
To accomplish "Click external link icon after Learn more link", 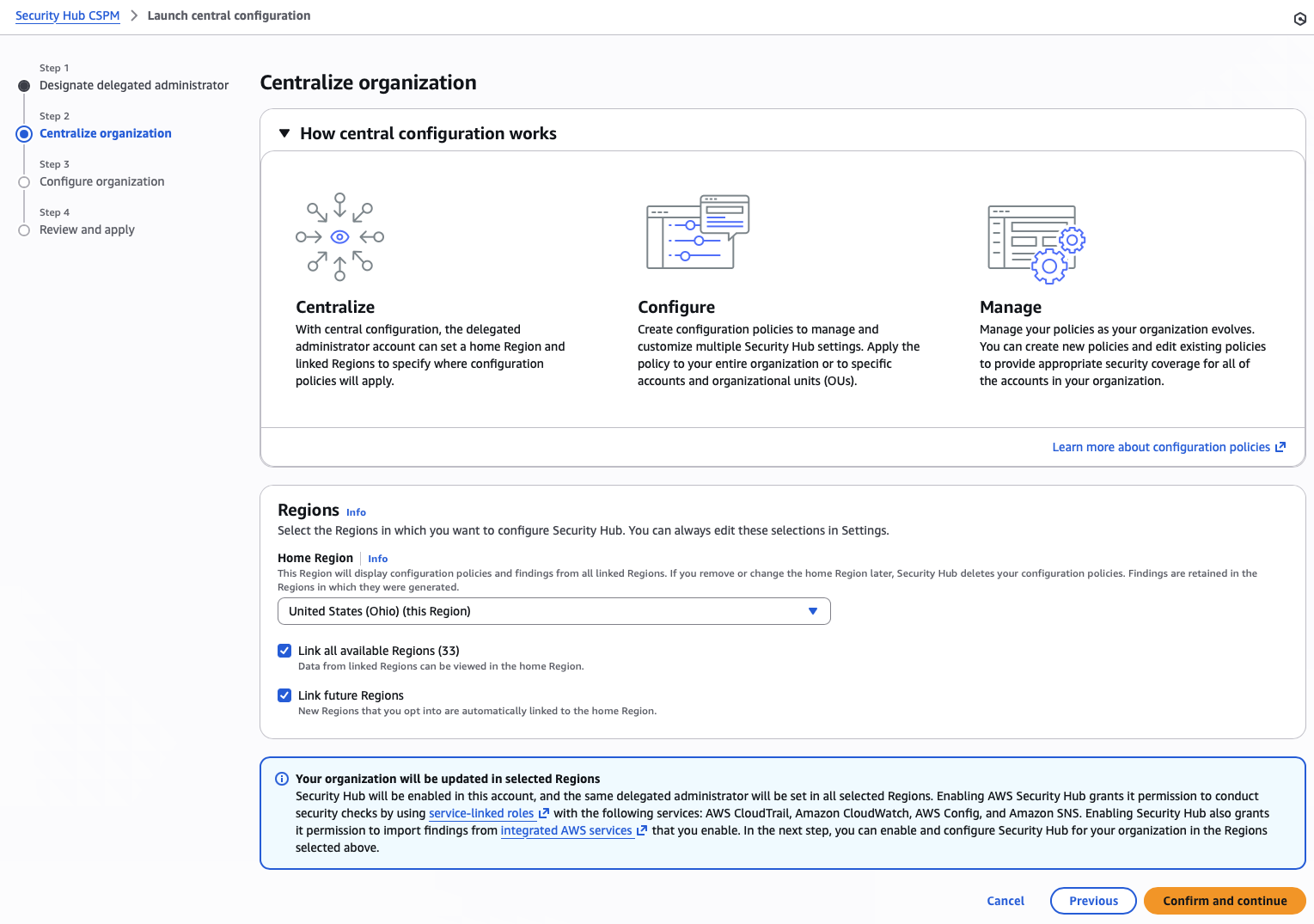I will coord(1280,447).
